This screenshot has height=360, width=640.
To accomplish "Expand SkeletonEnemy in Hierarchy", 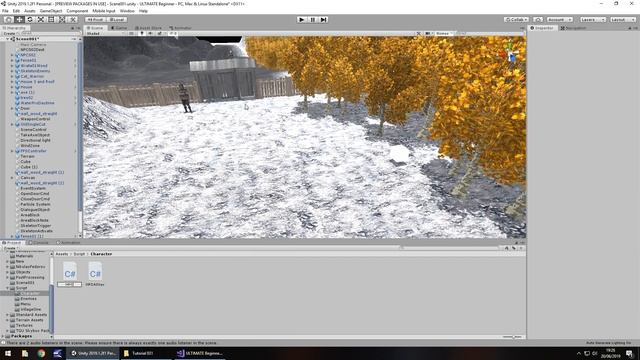I will pos(12,71).
